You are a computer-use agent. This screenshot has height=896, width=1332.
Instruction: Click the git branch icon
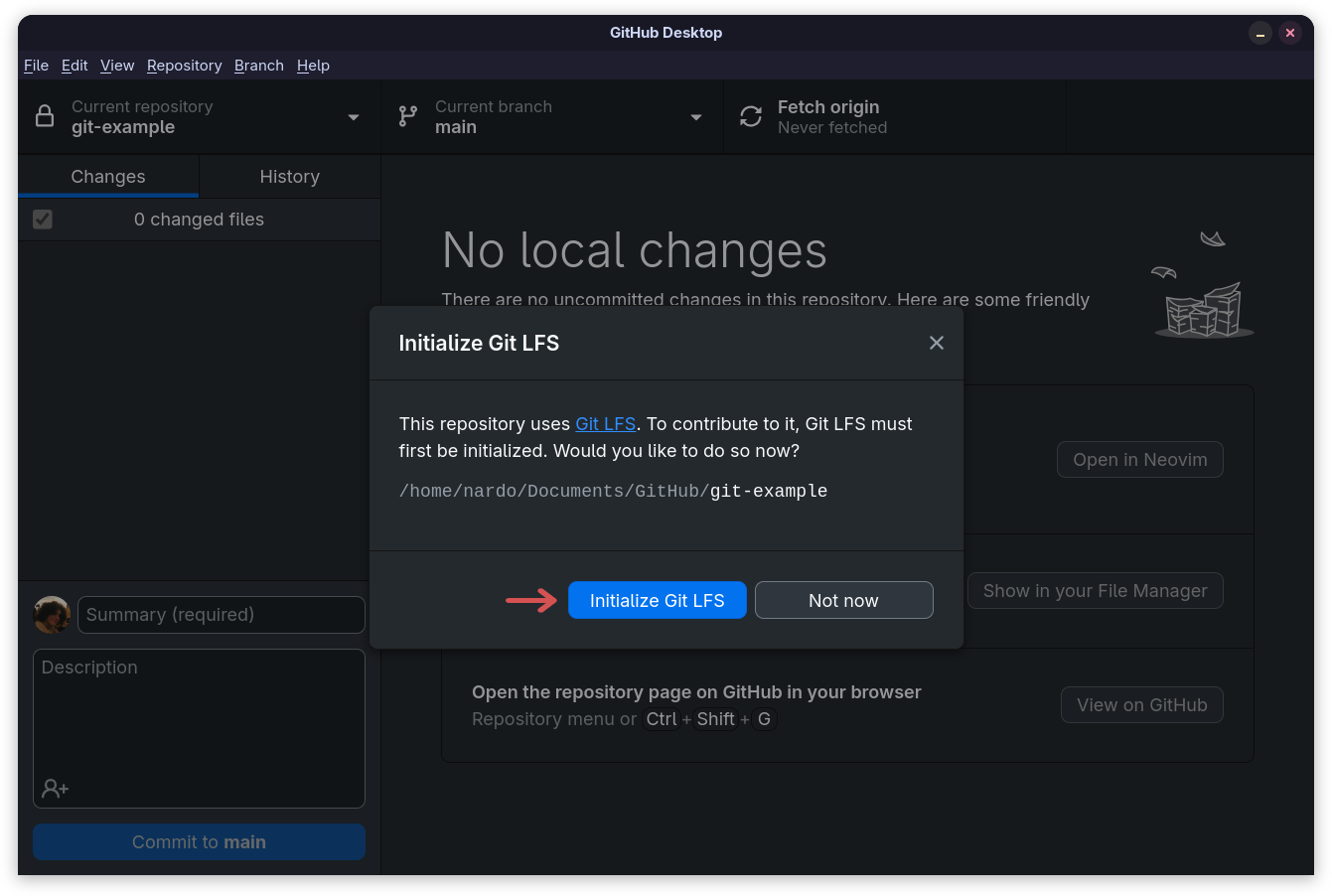point(408,116)
